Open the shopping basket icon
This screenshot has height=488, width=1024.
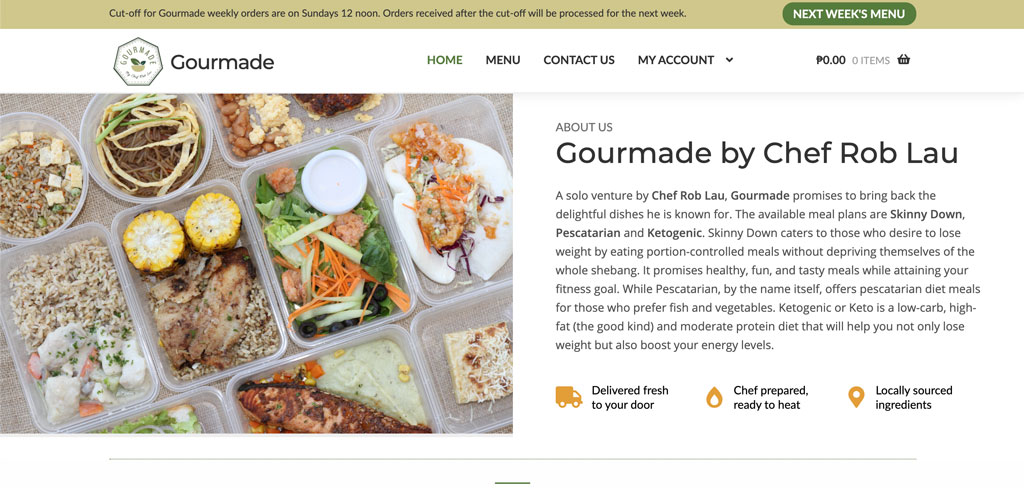tap(904, 60)
